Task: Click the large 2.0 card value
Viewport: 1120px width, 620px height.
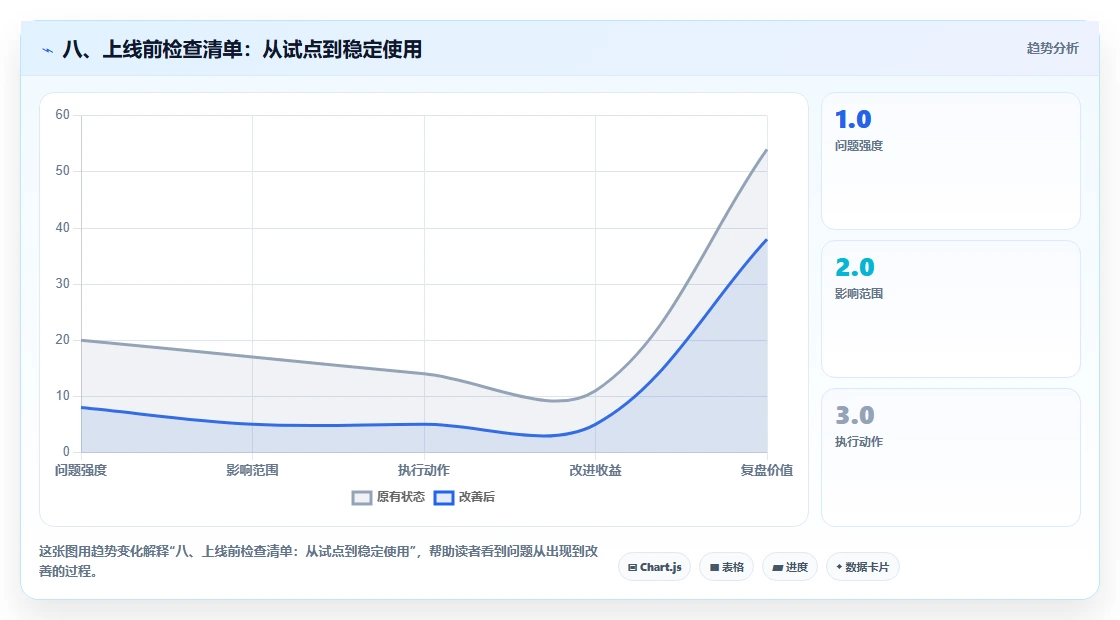Action: tap(854, 267)
